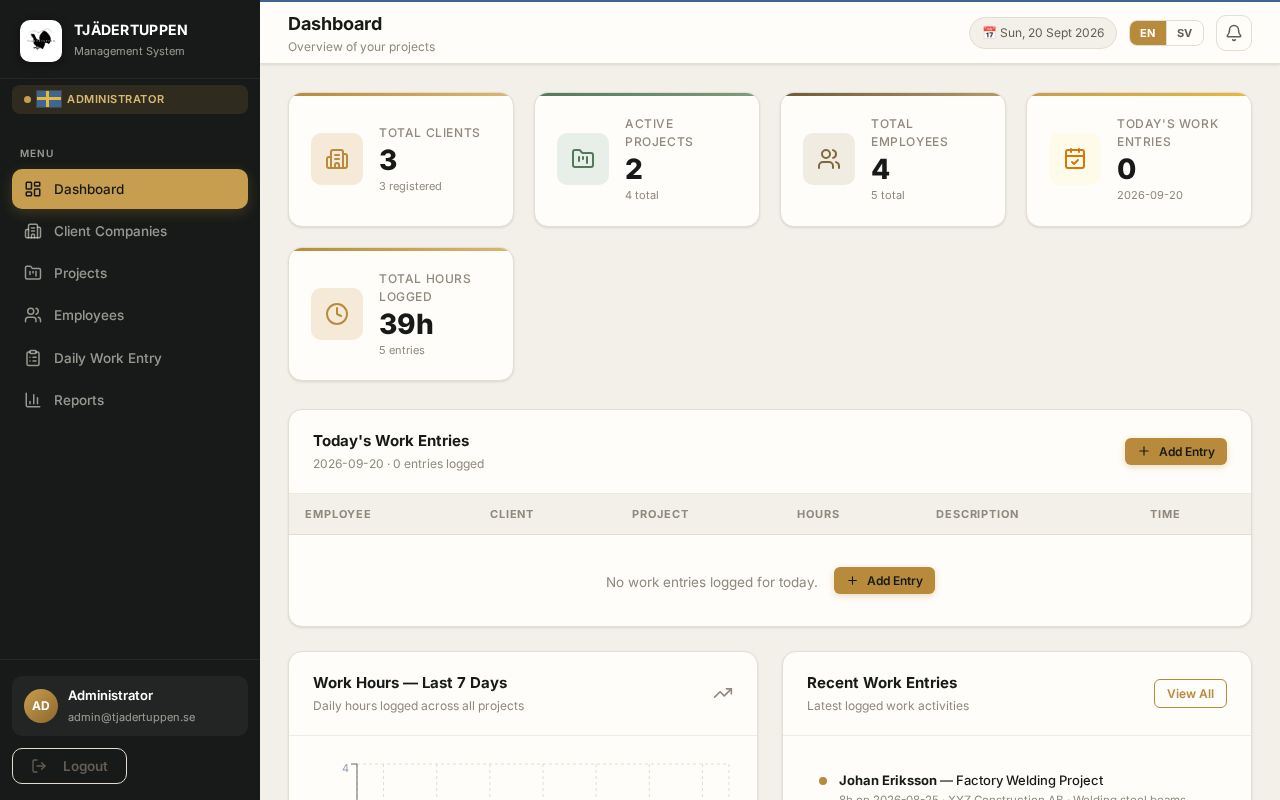Open the Projects menu item
Viewport: 1280px width, 800px height.
point(130,273)
